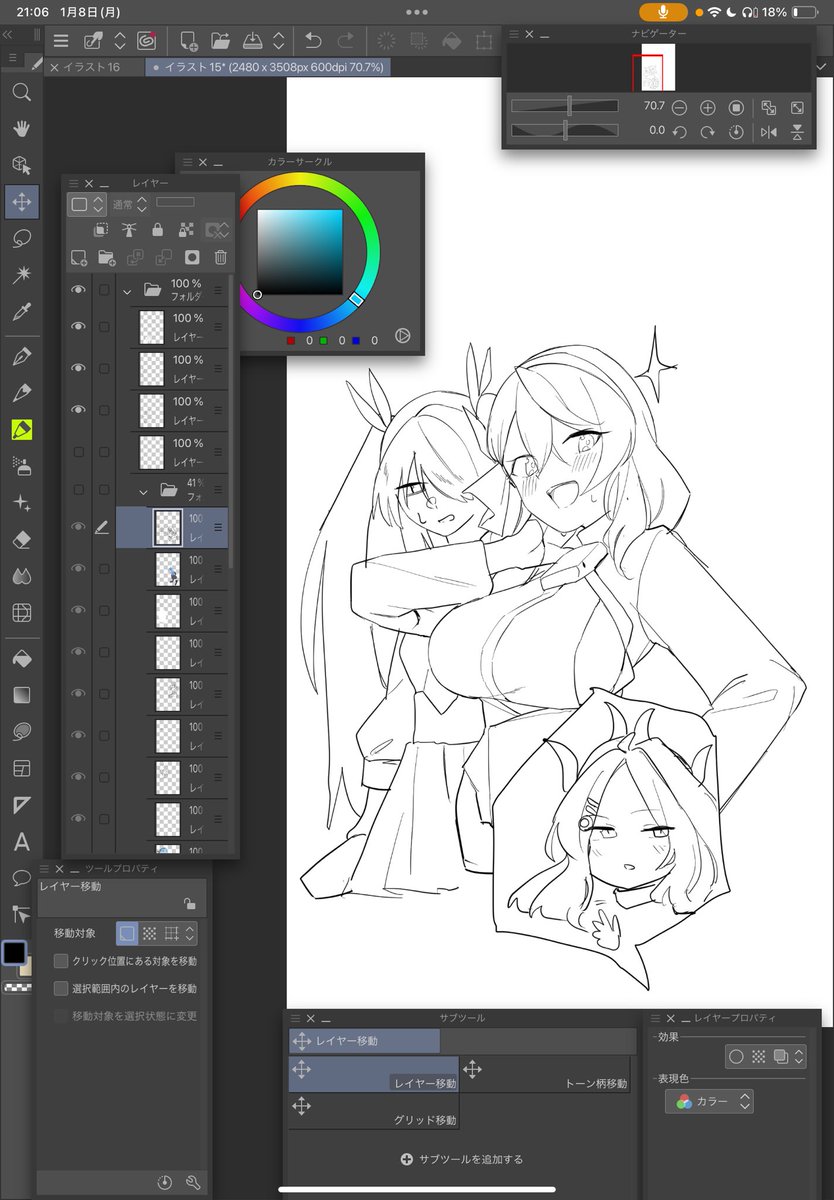Select the highlighted green marker tool
834x1200 pixels.
21,430
